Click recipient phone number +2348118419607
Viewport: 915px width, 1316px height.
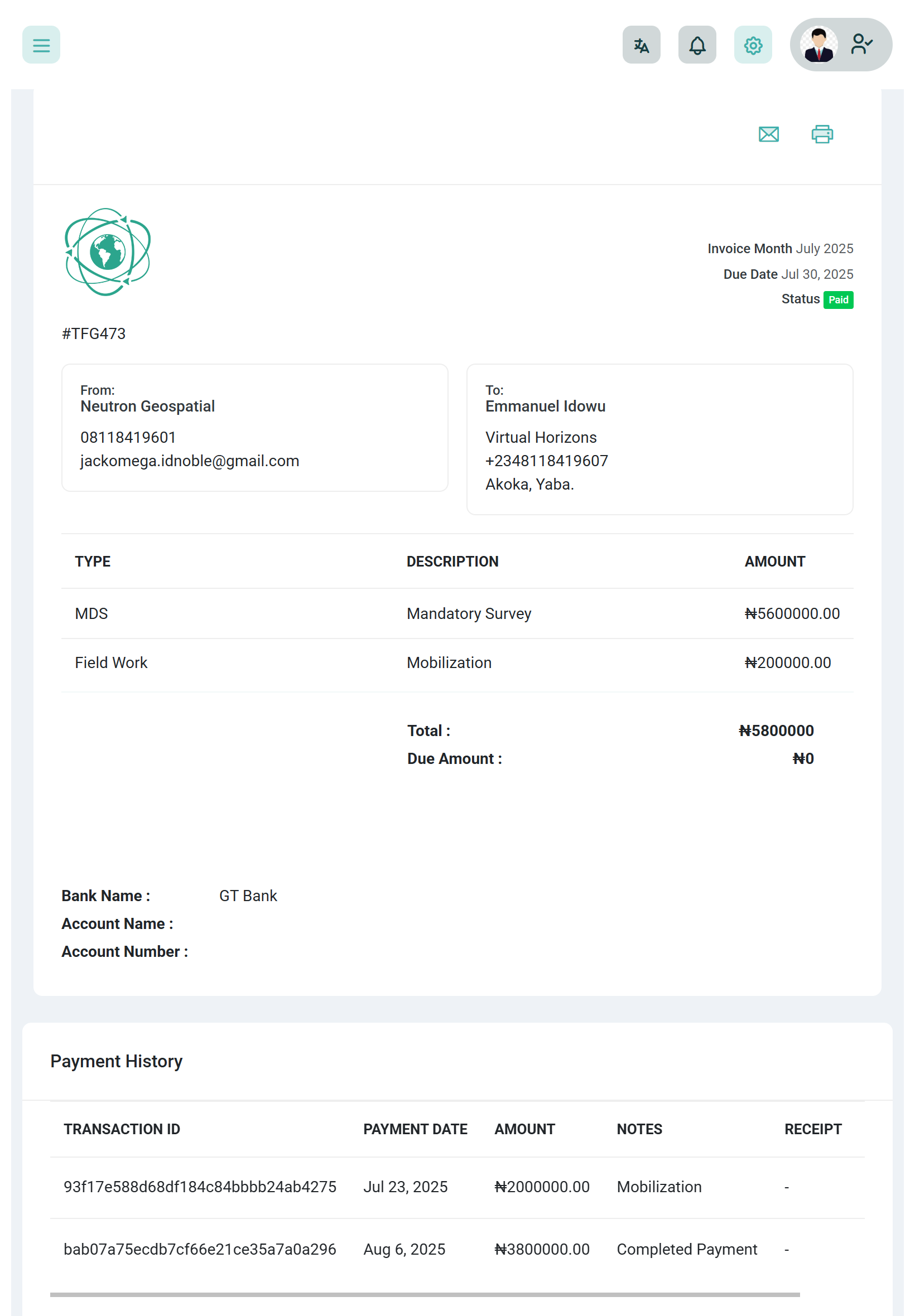point(546,461)
